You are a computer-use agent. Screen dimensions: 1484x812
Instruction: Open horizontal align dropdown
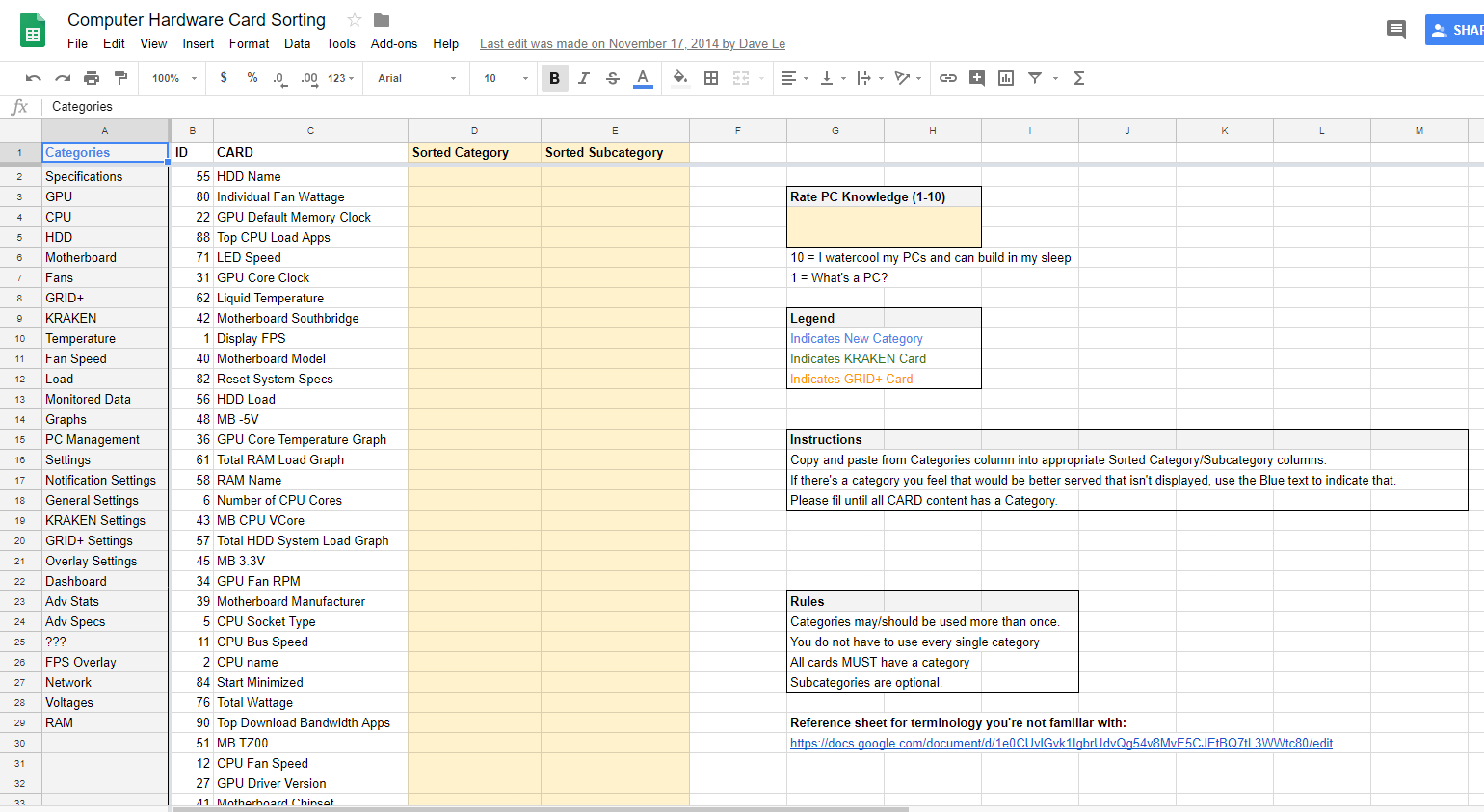click(x=795, y=78)
